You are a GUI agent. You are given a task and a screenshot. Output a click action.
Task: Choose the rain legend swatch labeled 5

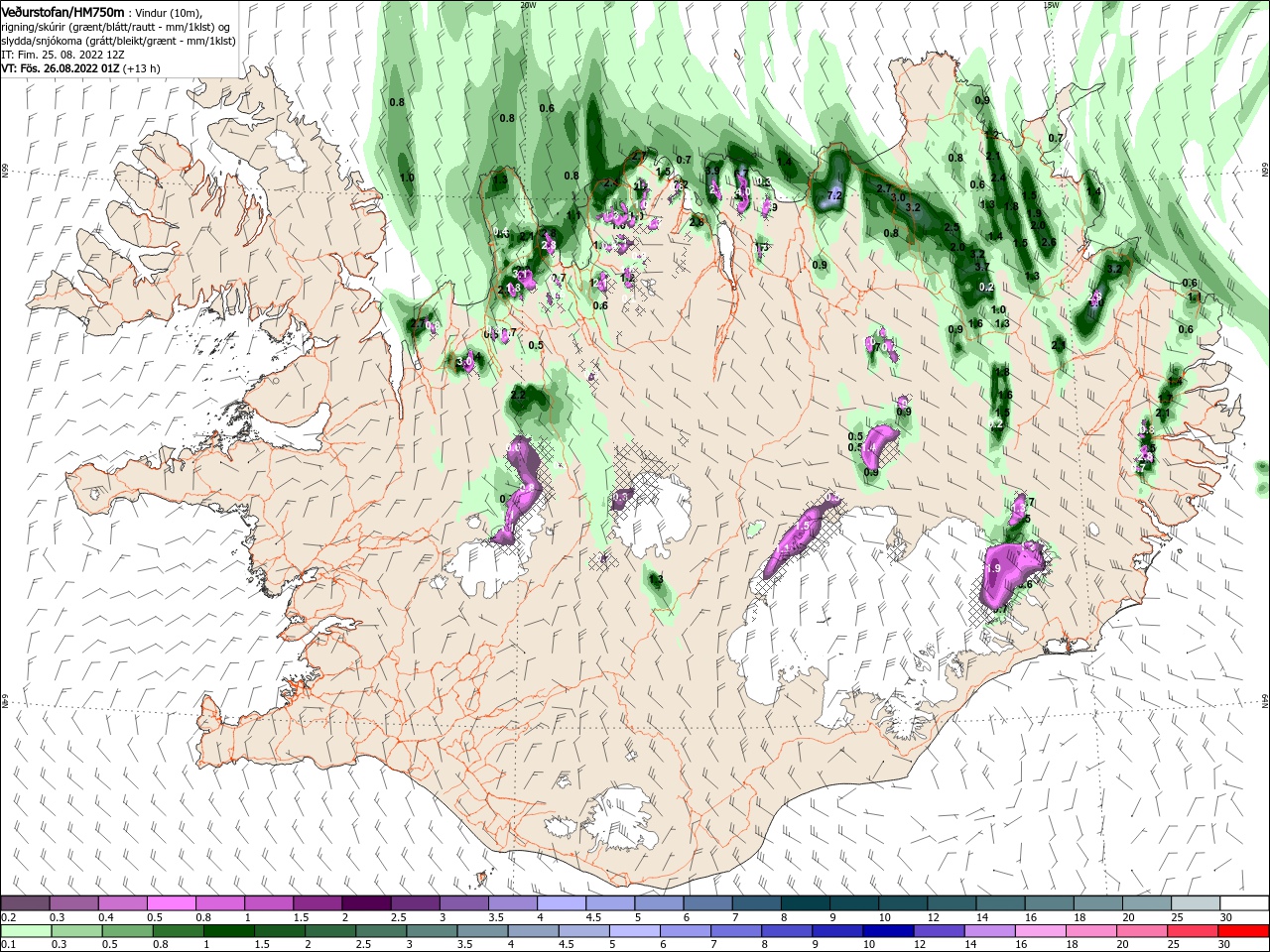click(x=635, y=931)
